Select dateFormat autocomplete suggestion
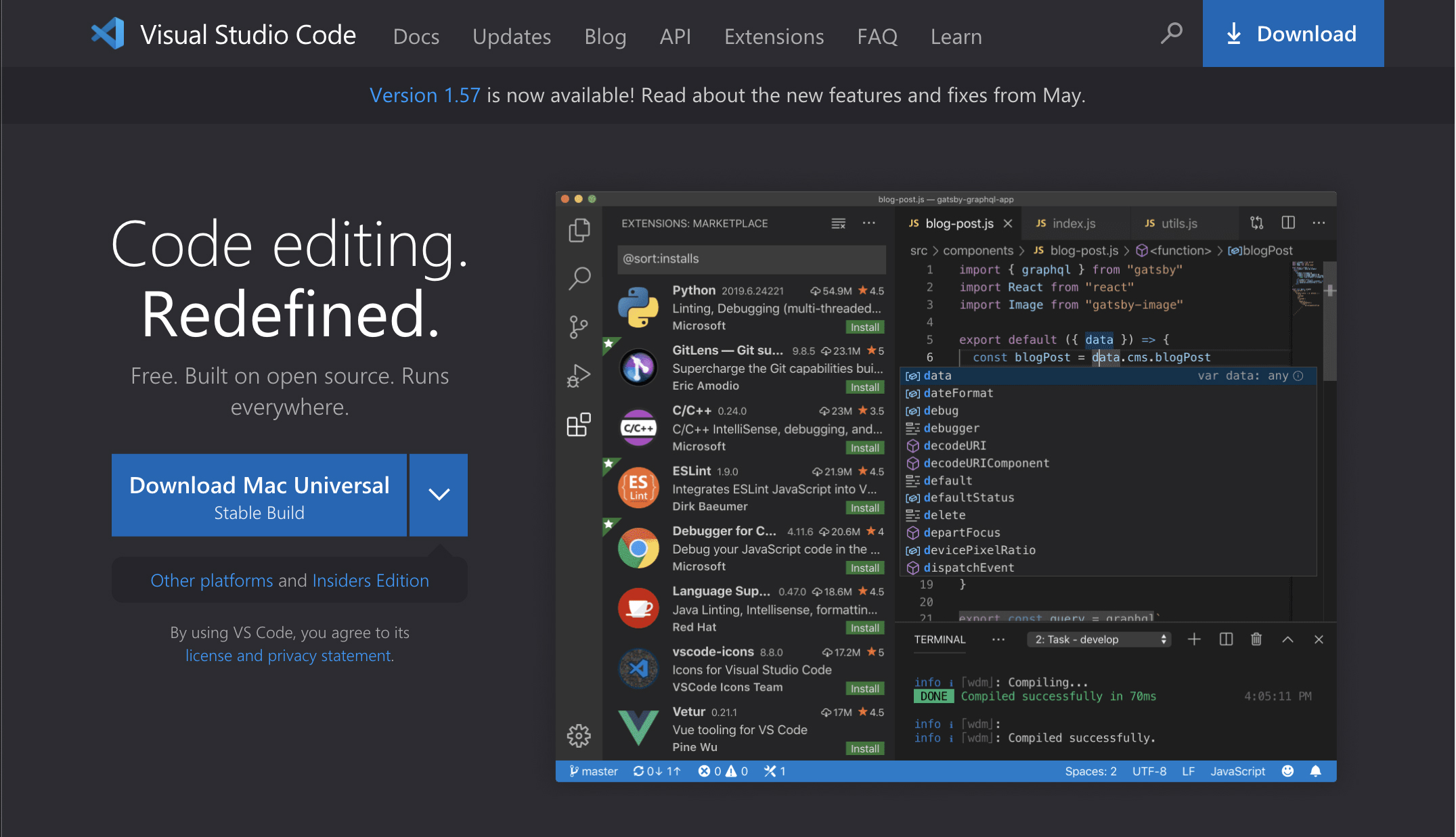Image resolution: width=1456 pixels, height=837 pixels. [1108, 393]
